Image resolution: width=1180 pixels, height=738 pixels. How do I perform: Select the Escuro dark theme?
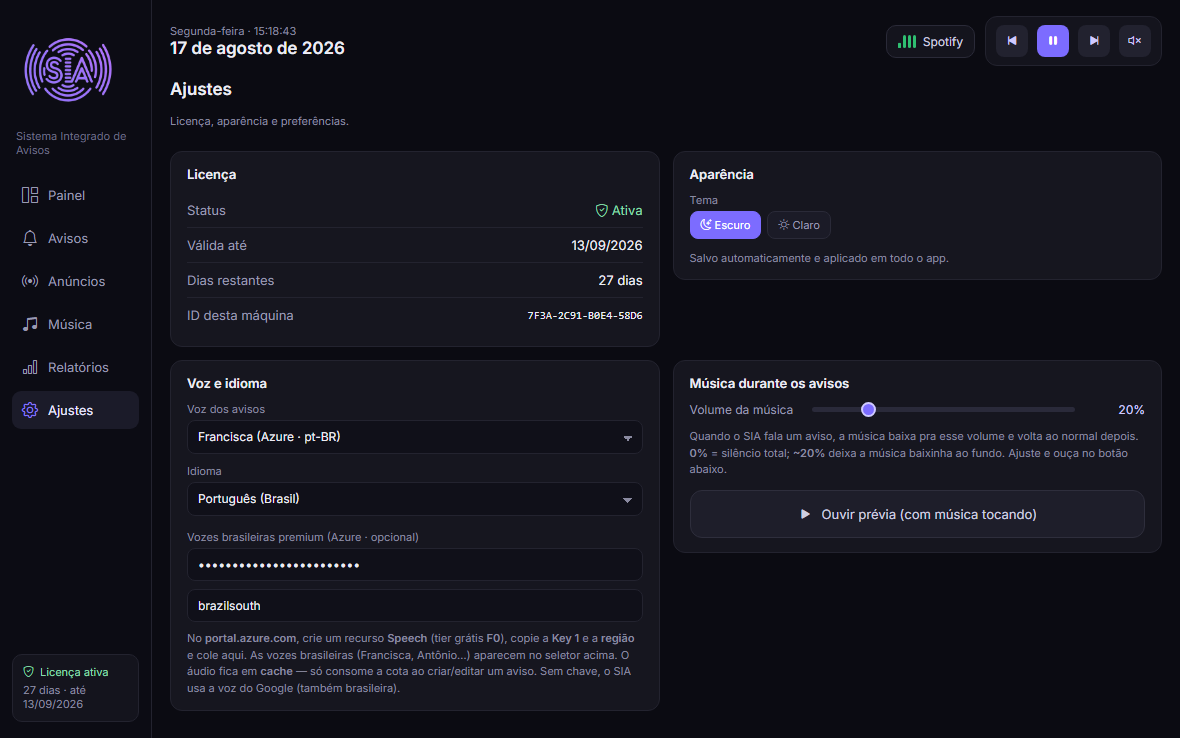(725, 225)
